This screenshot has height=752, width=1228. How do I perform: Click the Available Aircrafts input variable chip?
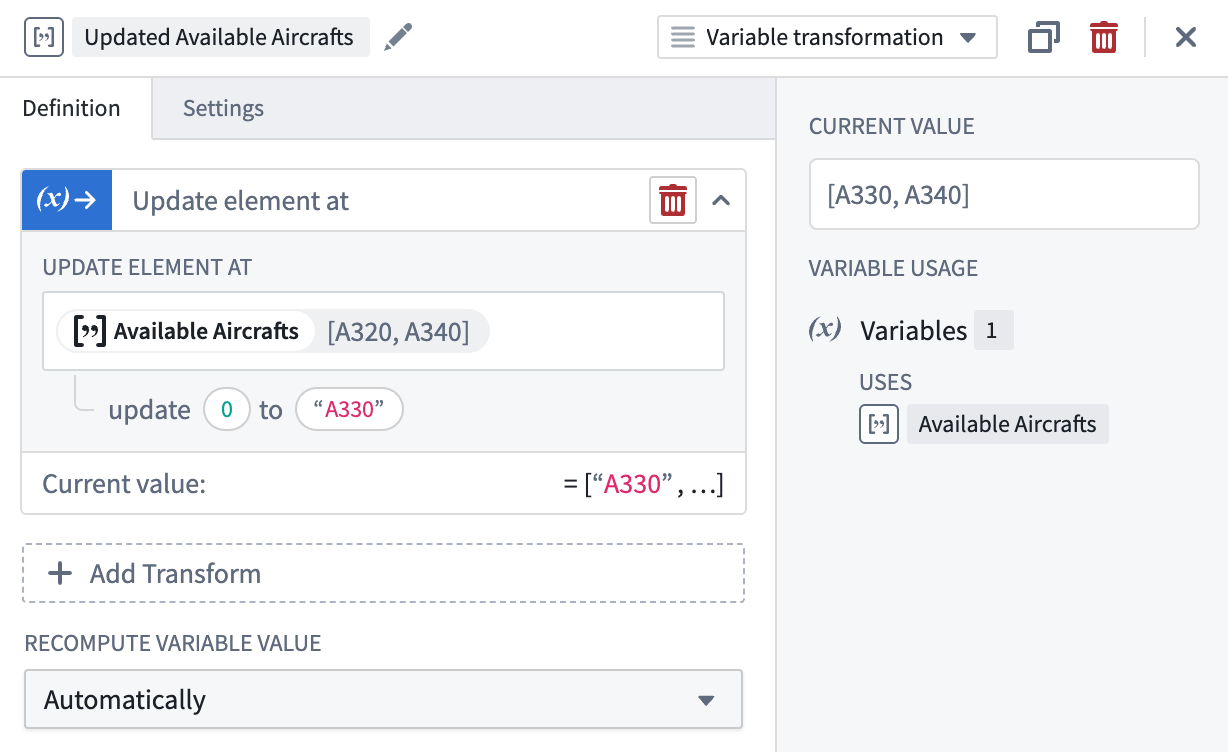[x=188, y=331]
